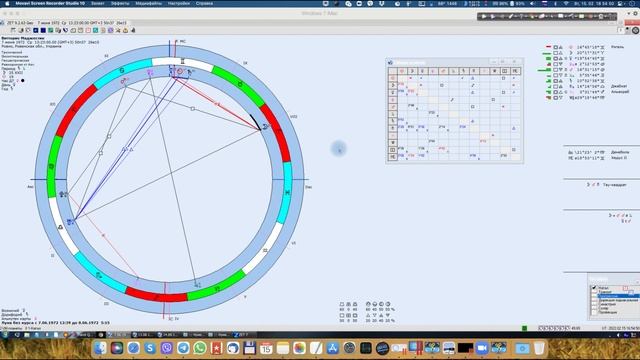
Task: Click the Moon glyph on the chart wheel
Action: click(265, 127)
